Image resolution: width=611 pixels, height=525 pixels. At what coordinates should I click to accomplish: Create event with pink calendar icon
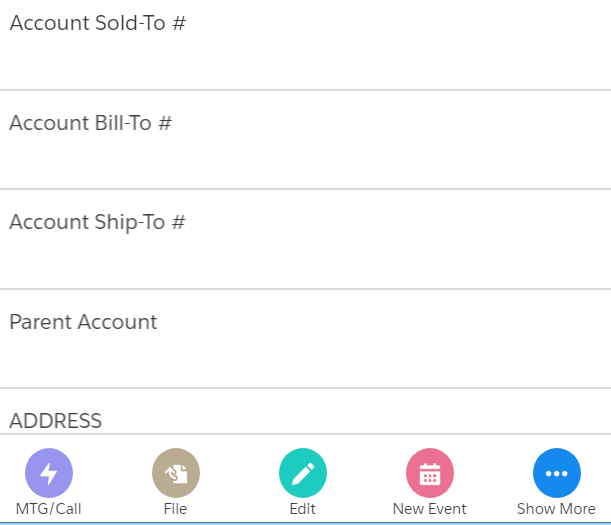(430, 474)
